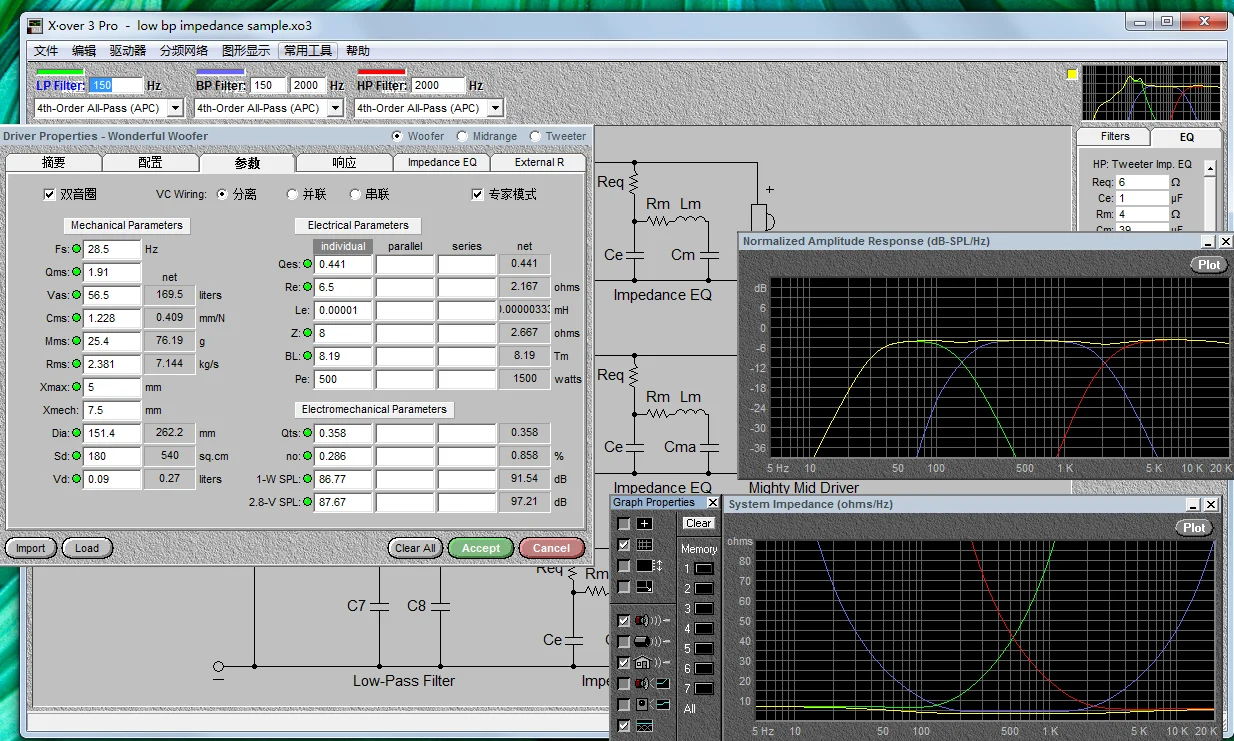
Task: Click the blue BP Filter color bar
Action: click(x=220, y=72)
